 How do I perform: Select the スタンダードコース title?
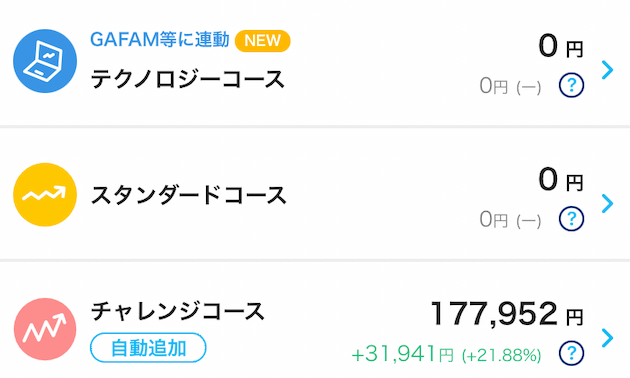coord(188,195)
